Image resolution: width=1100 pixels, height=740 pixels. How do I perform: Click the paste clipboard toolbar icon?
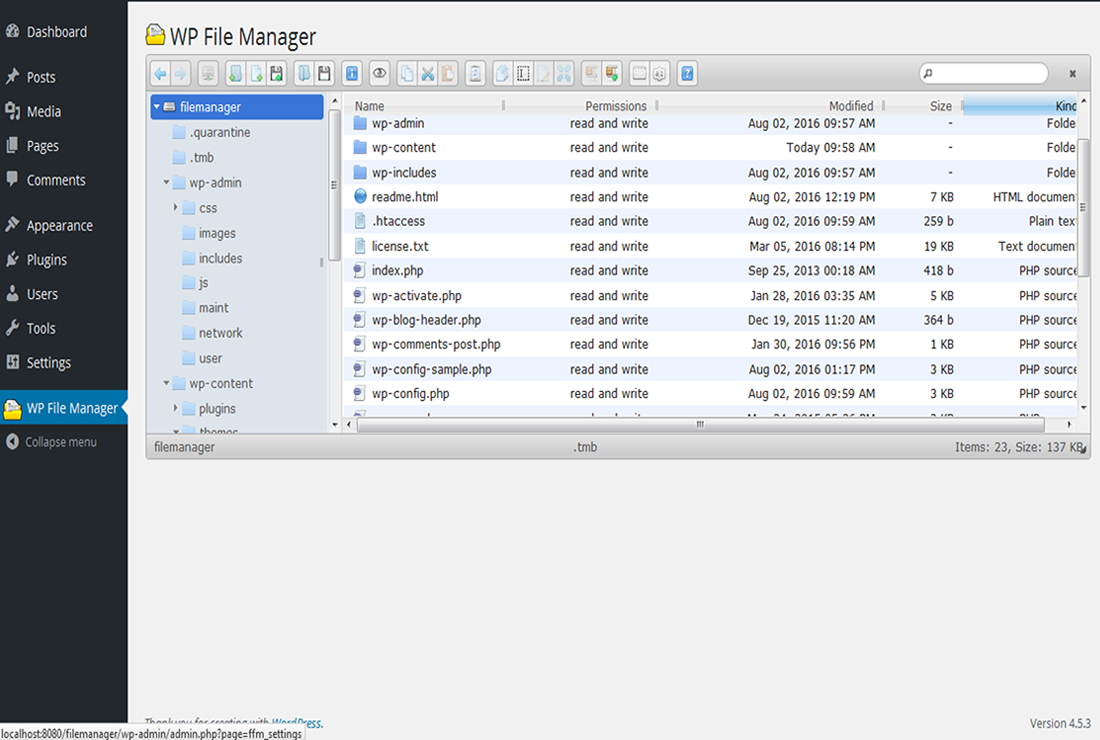click(x=449, y=73)
